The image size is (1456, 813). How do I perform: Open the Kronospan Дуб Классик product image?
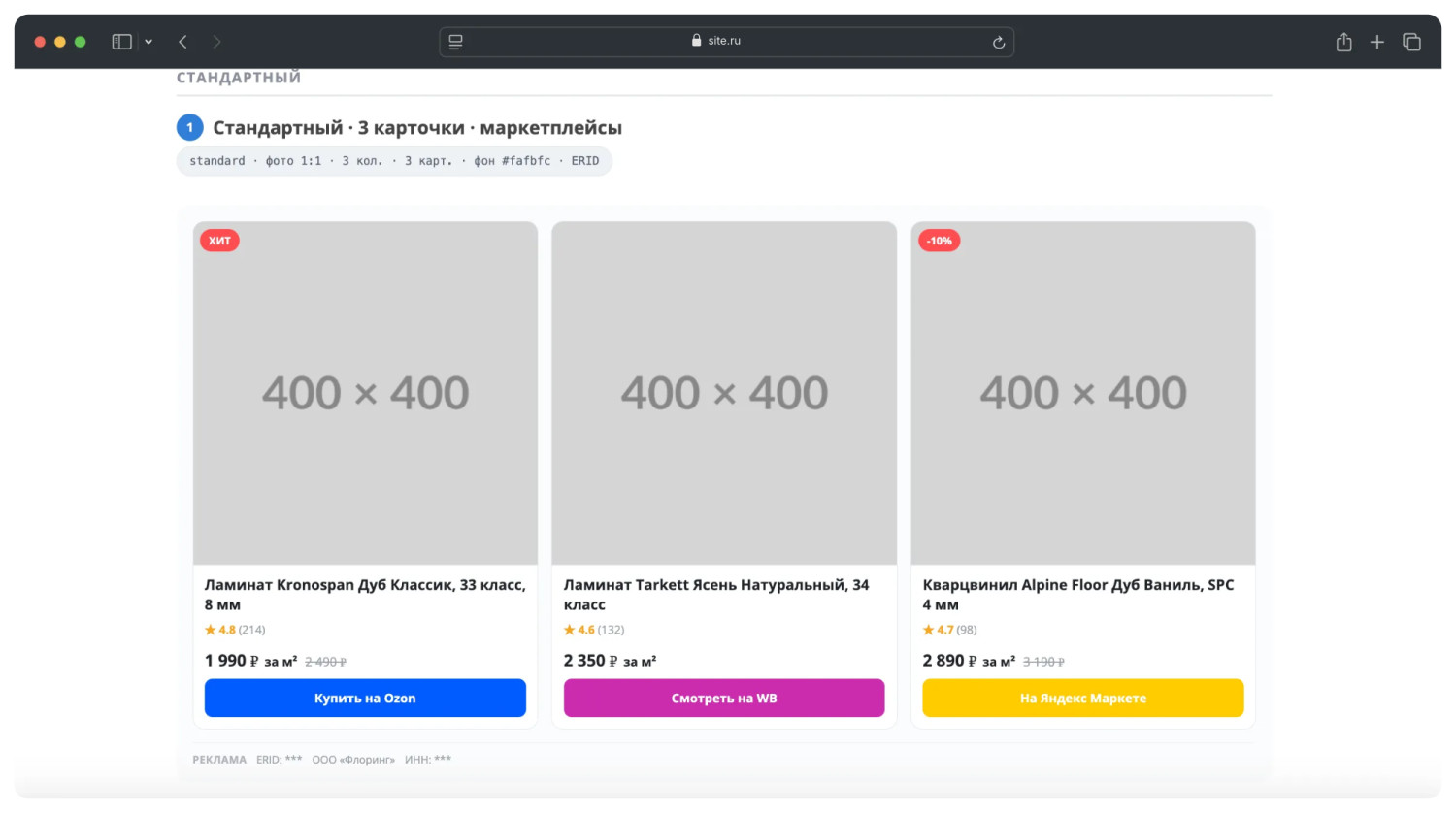coord(365,393)
